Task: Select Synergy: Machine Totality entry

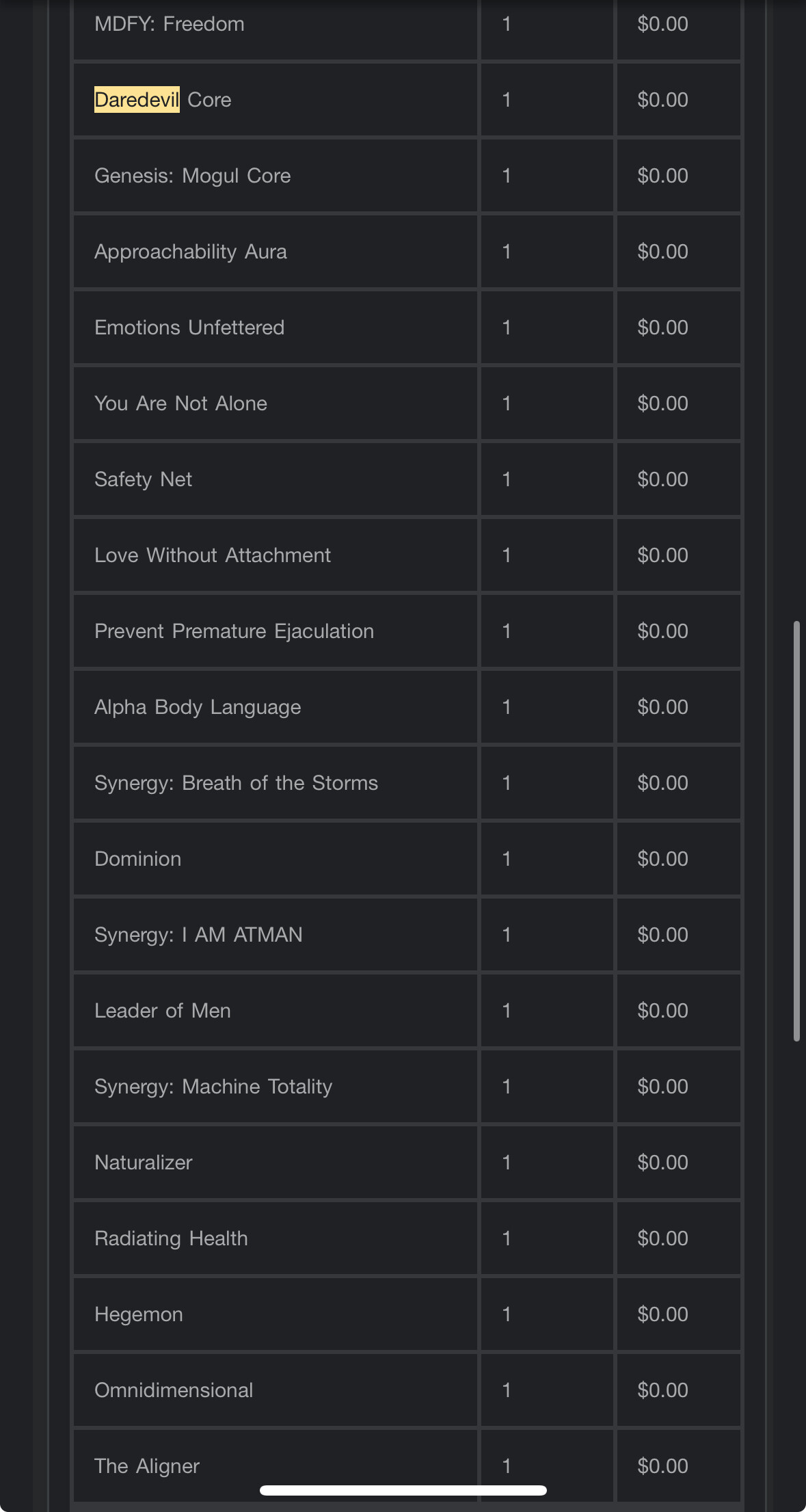Action: tap(213, 1087)
